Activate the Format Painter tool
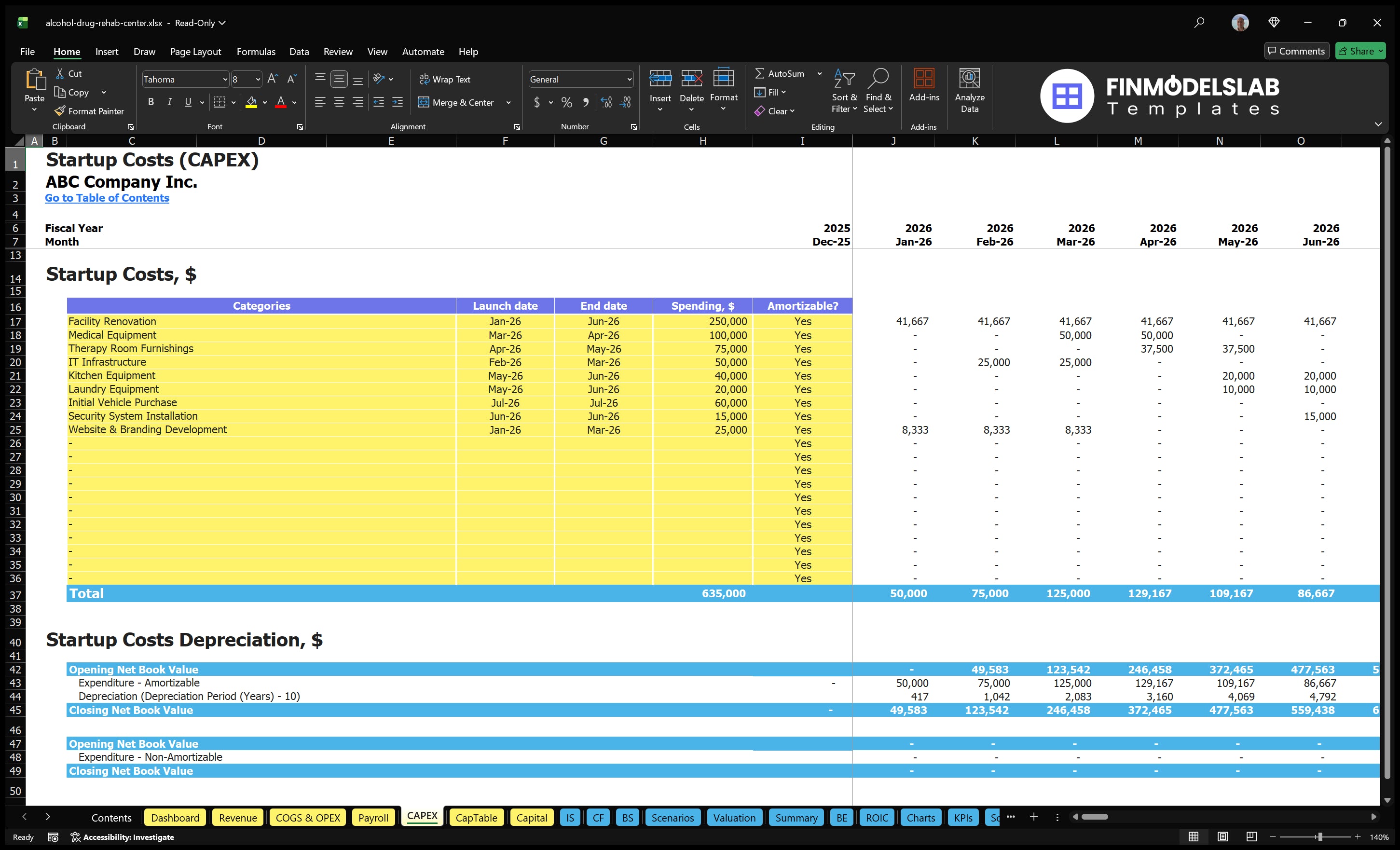The image size is (1400, 850). point(89,111)
